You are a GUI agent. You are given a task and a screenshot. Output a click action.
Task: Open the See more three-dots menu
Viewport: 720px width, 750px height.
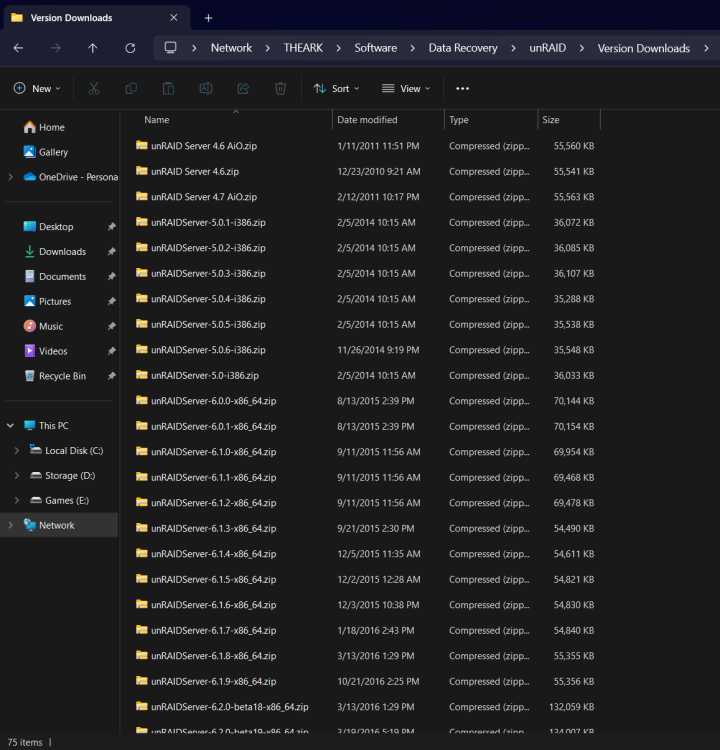click(463, 88)
